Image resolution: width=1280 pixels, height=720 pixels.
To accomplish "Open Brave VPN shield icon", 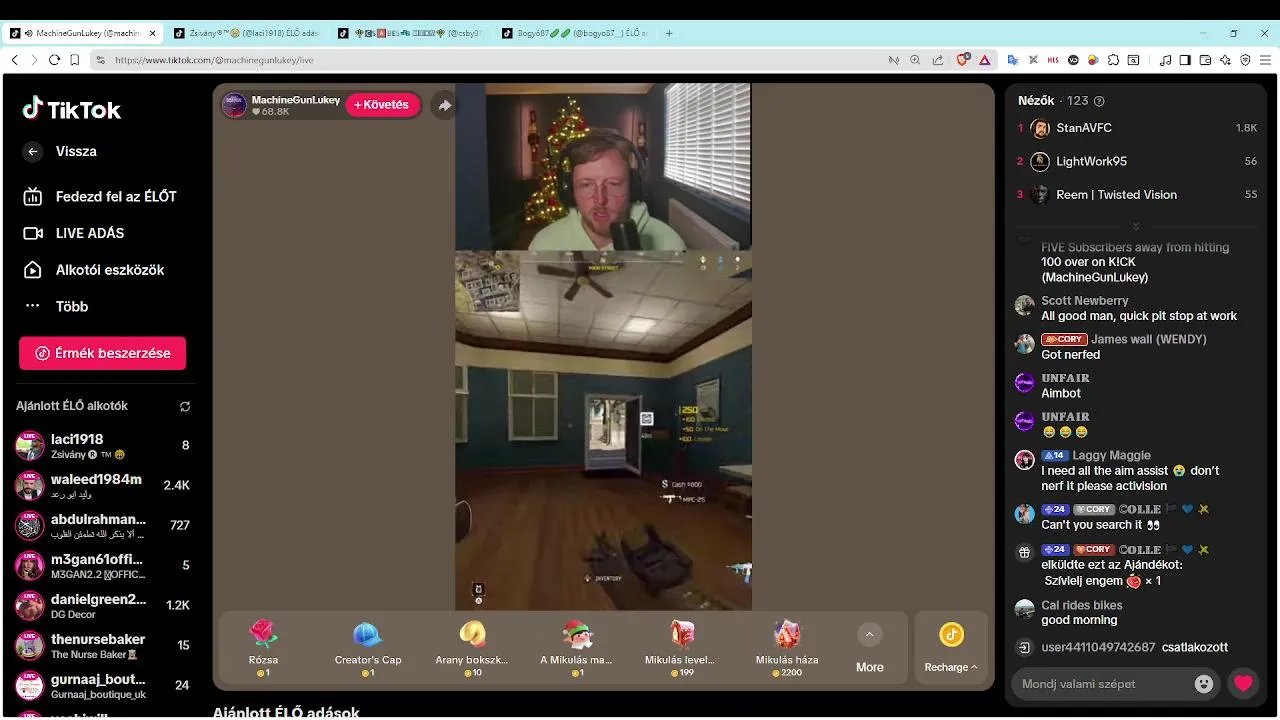I will [1245, 60].
